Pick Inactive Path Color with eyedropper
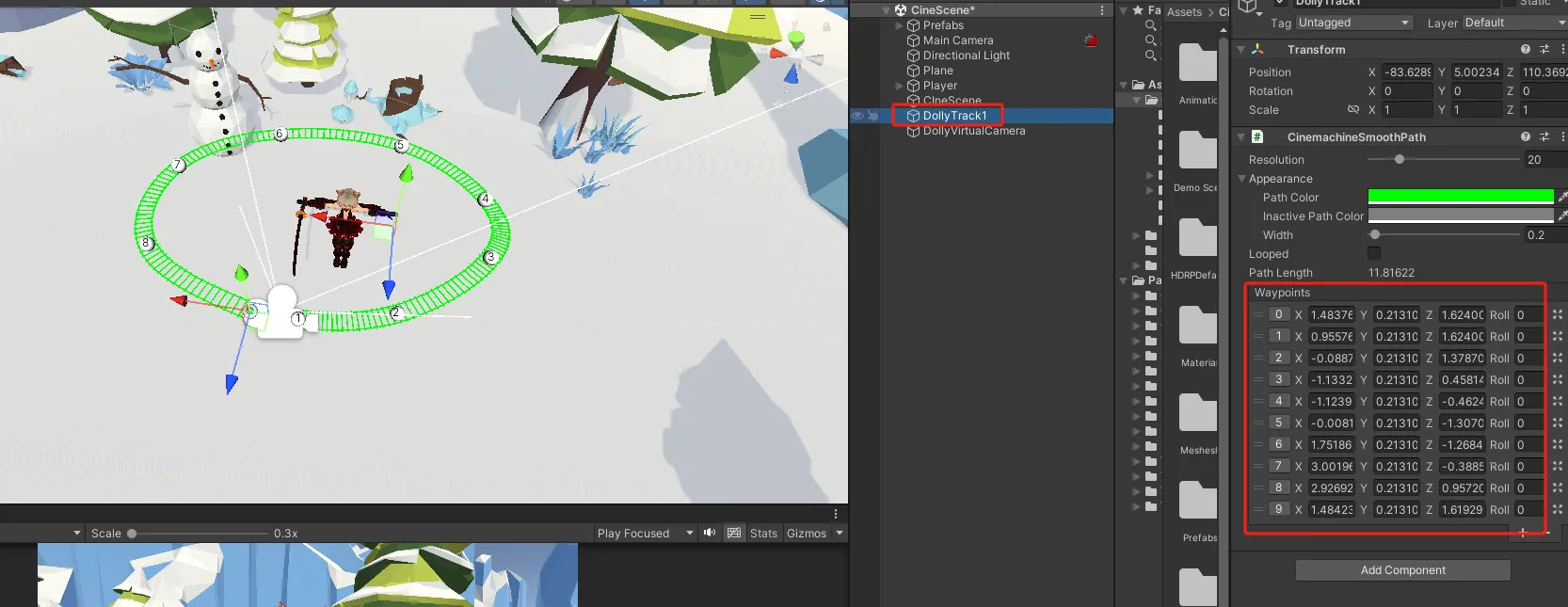 pos(1562,216)
